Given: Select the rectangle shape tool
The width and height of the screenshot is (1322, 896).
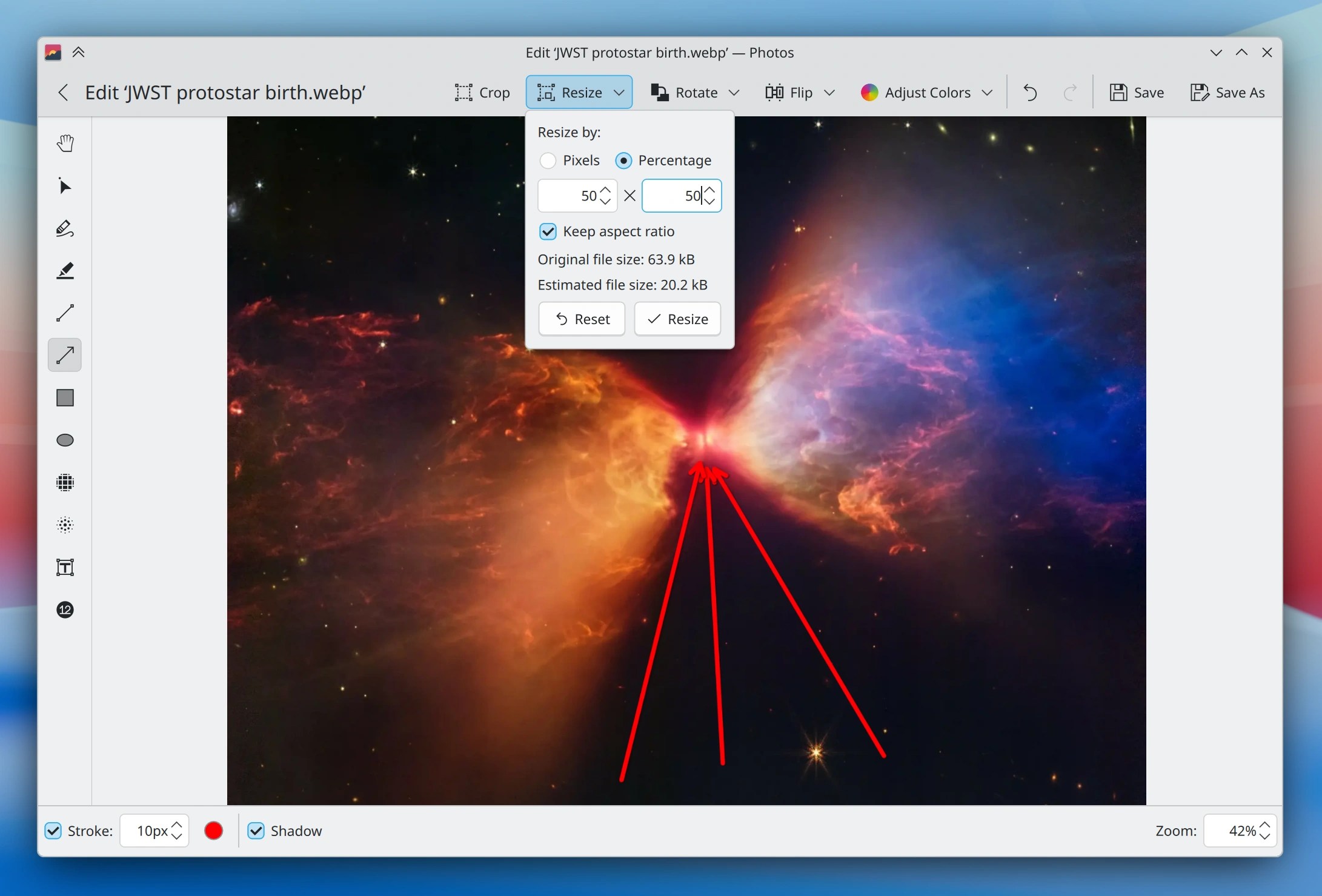Looking at the screenshot, I should tap(65, 398).
